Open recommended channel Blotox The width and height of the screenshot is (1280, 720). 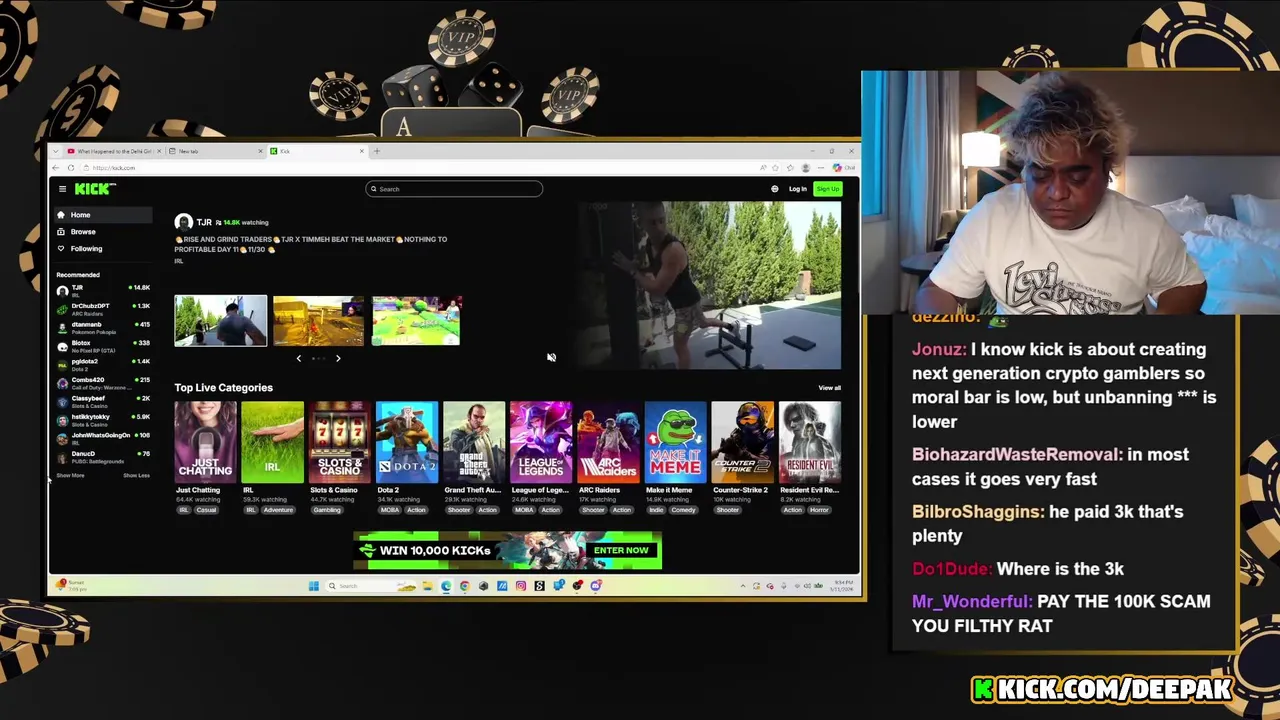click(103, 345)
